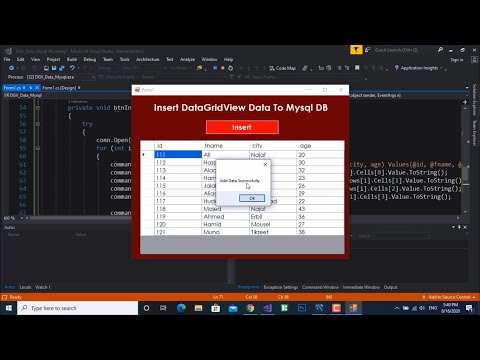Image resolution: width=480 pixels, height=360 pixels.
Task: Click the fname cell Ahmed
Action: point(226,216)
